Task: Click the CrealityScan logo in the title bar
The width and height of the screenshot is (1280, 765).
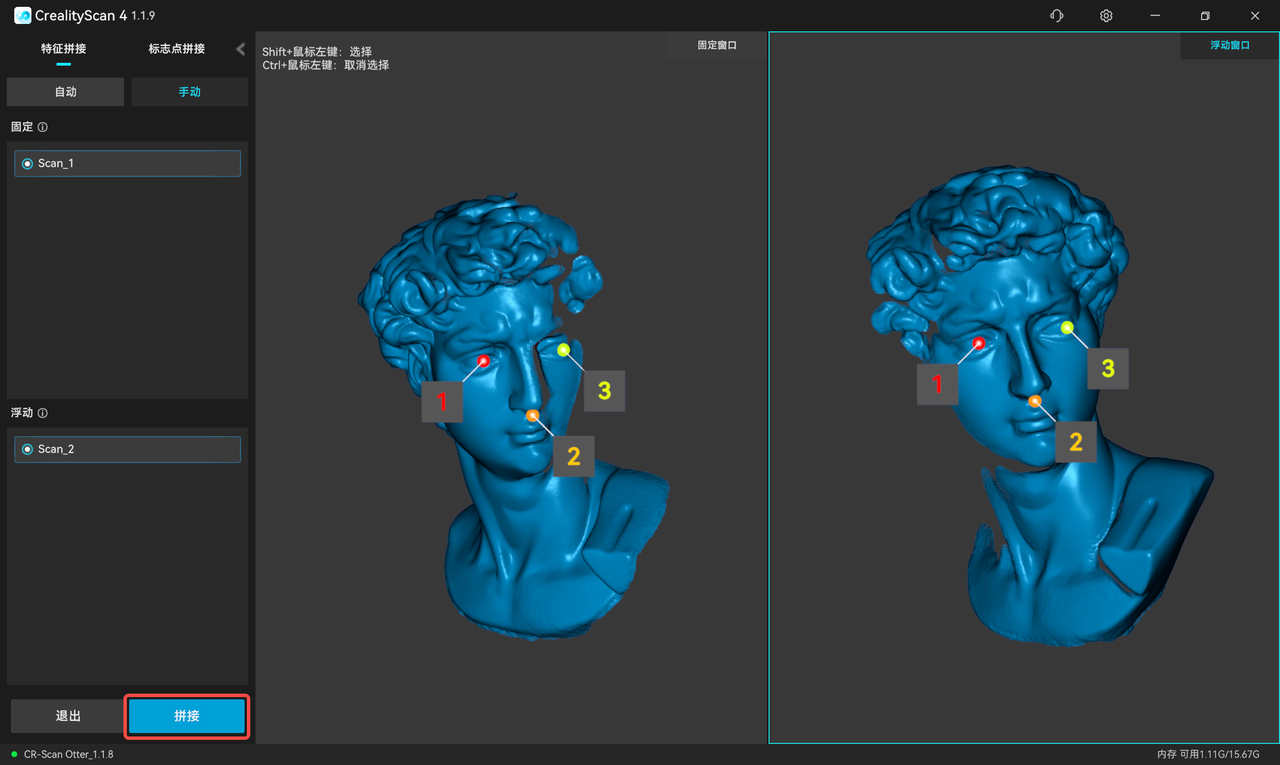Action: 22,16
